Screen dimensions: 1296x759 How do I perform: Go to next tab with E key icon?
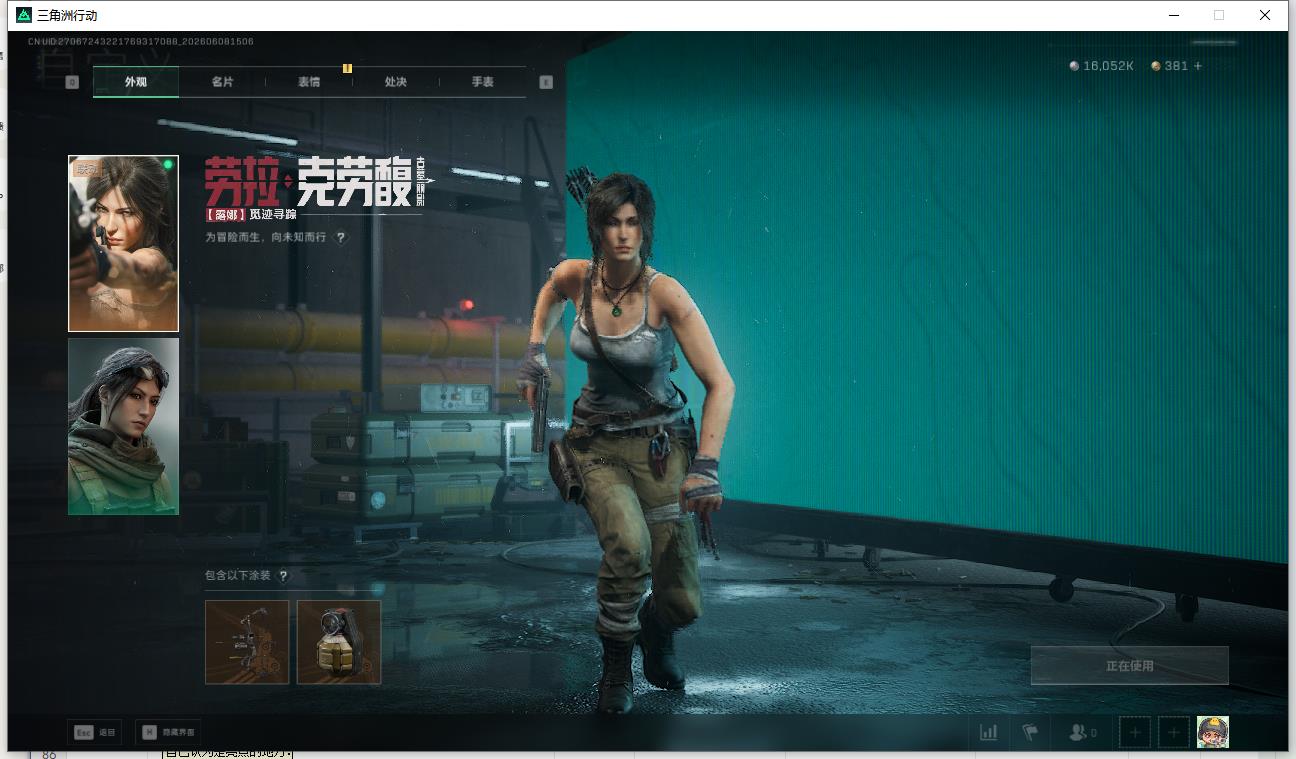[x=546, y=82]
